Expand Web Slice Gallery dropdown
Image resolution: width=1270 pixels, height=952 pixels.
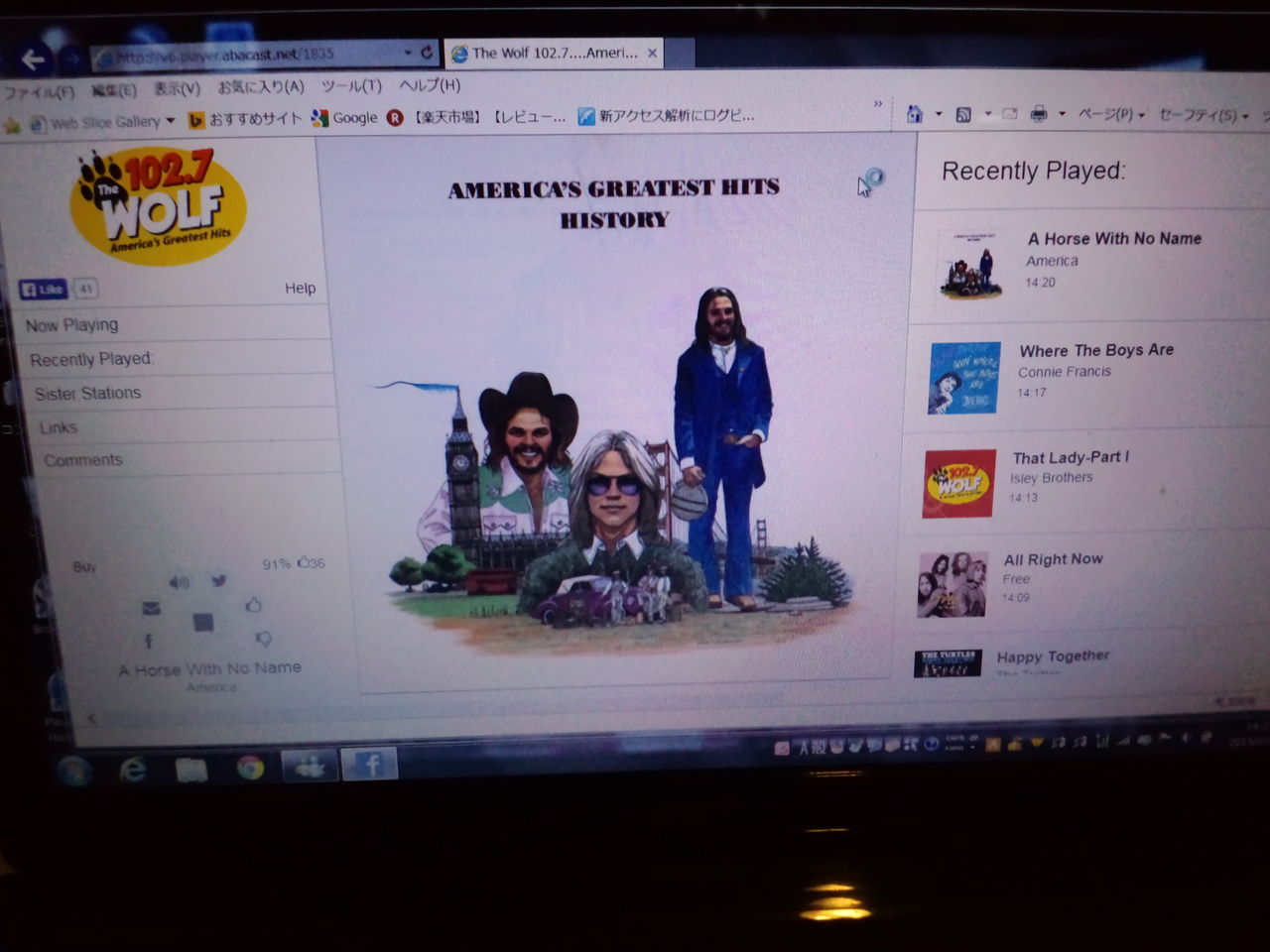(171, 121)
